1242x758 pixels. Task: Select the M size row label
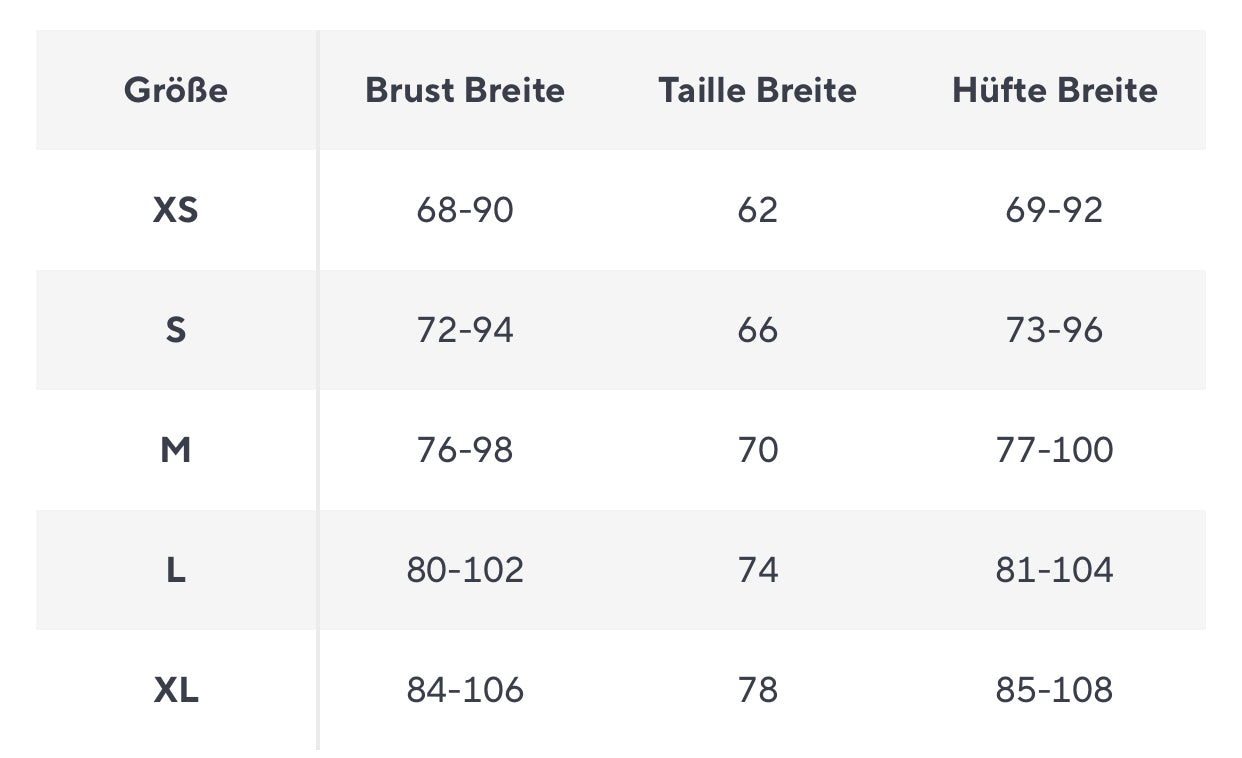[x=176, y=450]
